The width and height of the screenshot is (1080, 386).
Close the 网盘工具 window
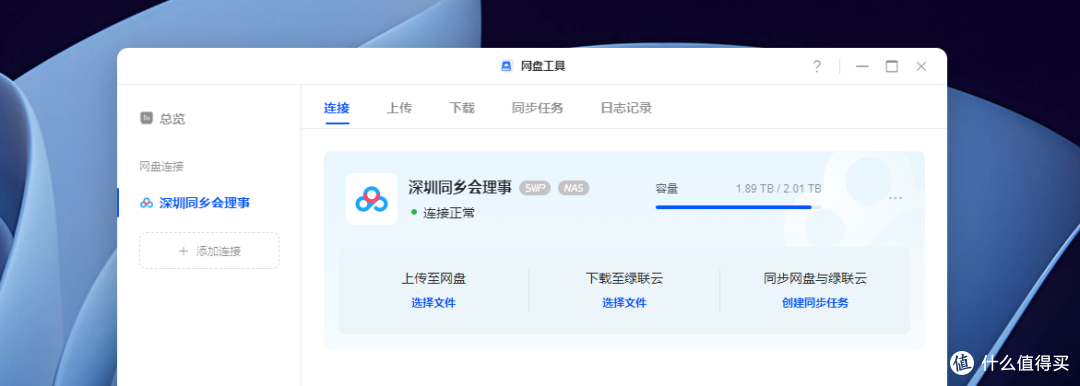922,66
